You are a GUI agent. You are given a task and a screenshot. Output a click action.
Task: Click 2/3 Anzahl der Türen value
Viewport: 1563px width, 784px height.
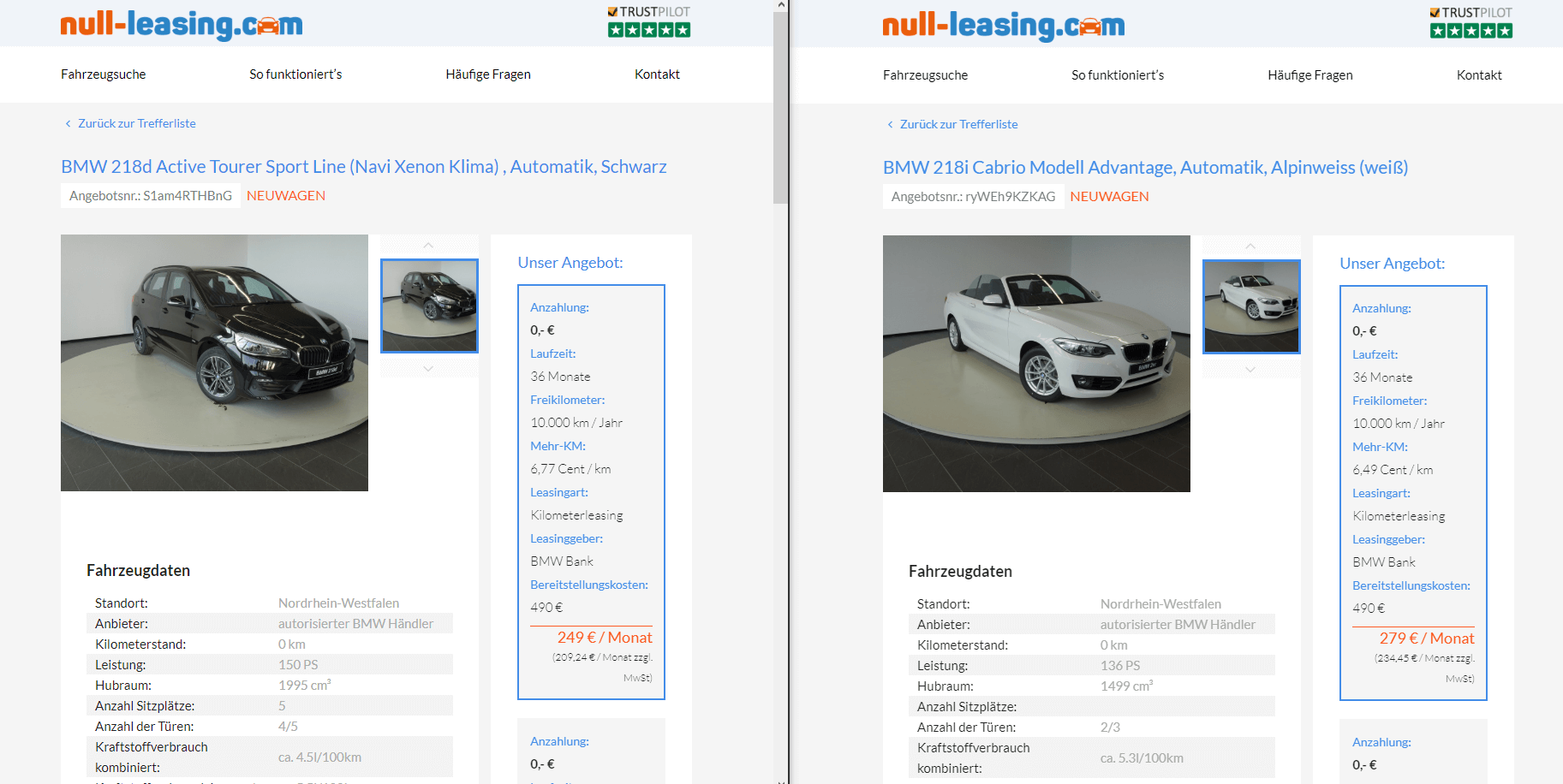click(1110, 728)
